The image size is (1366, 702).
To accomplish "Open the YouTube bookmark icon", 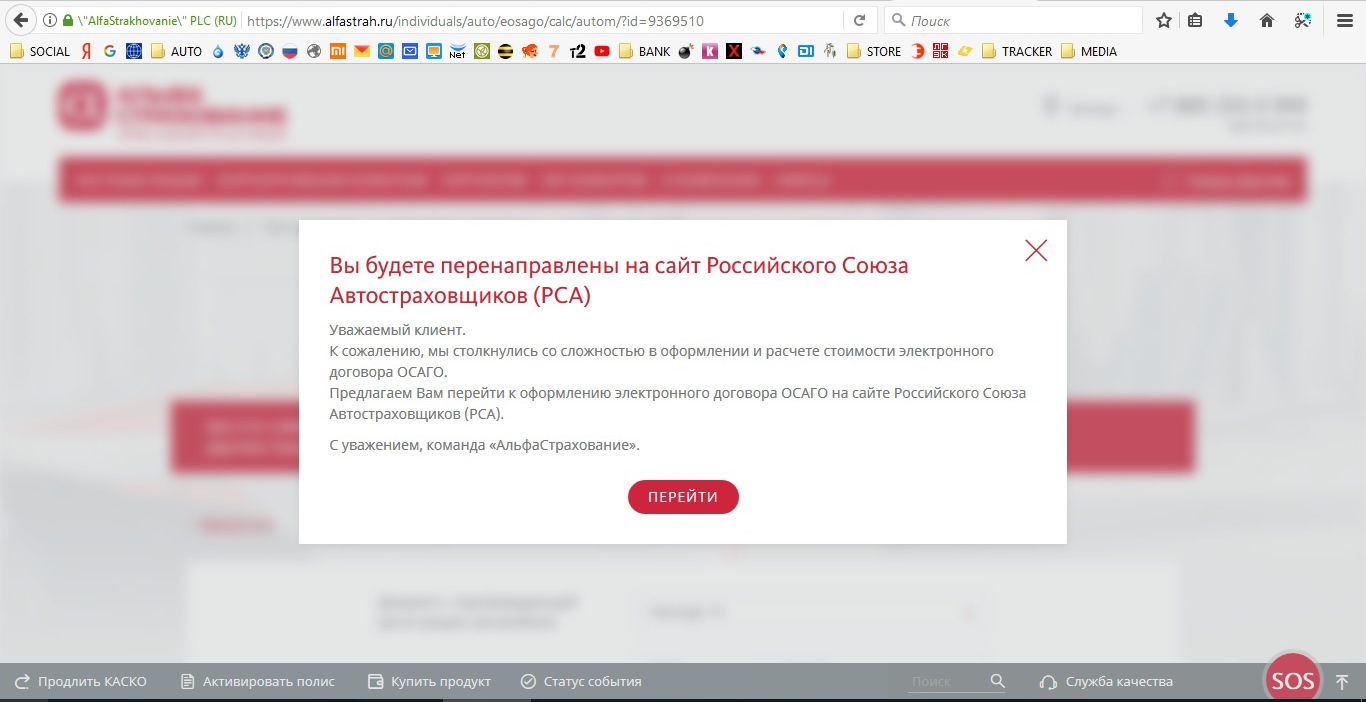I will tap(602, 51).
